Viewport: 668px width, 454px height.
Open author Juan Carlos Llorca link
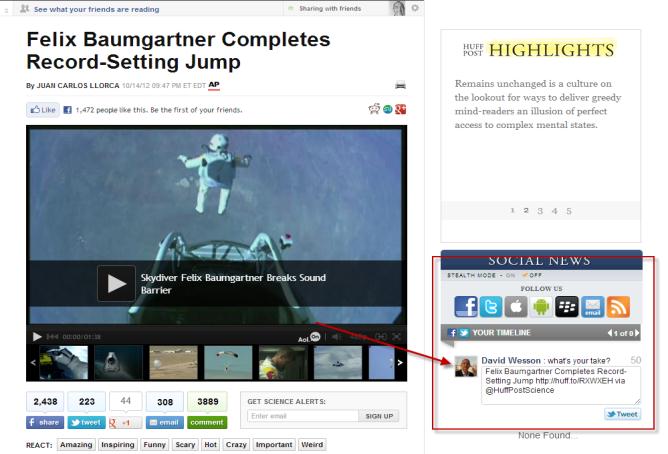point(78,86)
